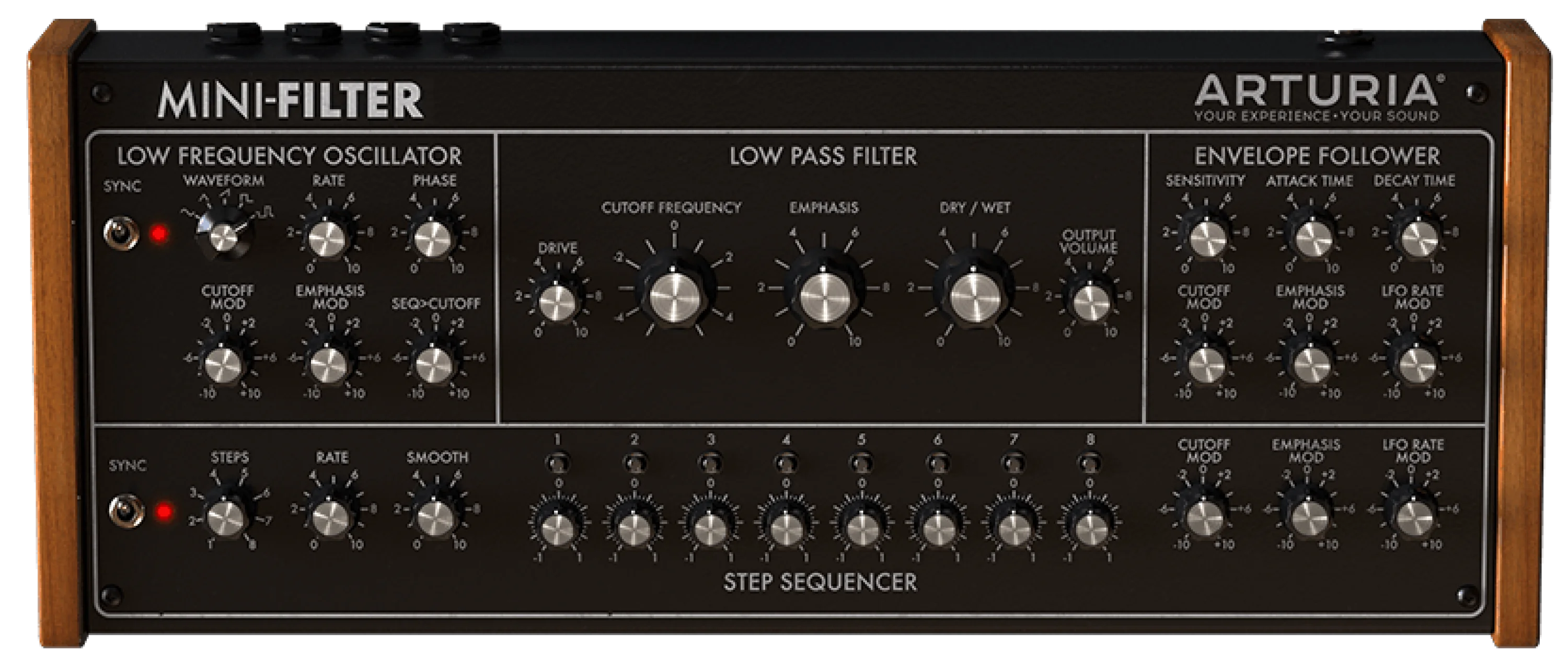This screenshot has height=669, width=1568.
Task: Click the step 8 indicator LED
Action: coord(1090,464)
